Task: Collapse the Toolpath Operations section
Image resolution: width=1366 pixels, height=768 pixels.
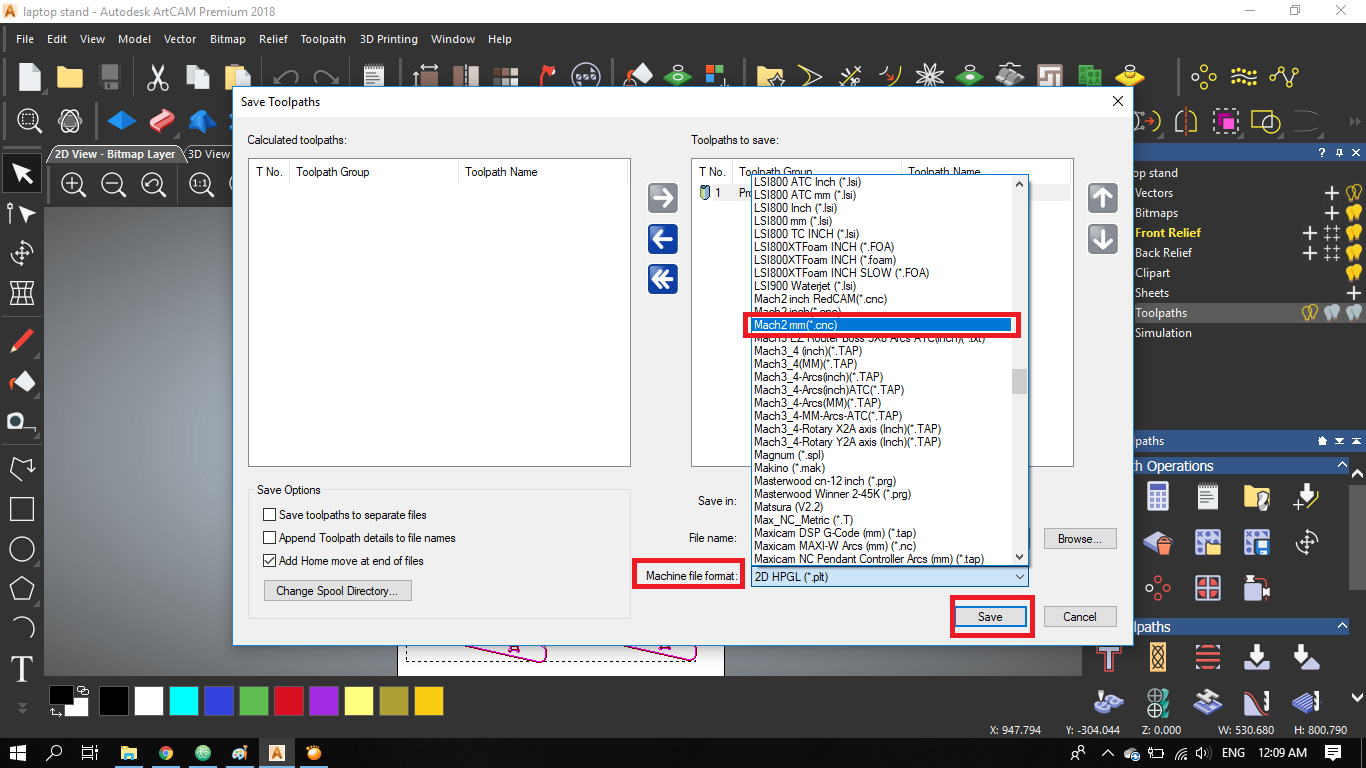Action: 1342,466
